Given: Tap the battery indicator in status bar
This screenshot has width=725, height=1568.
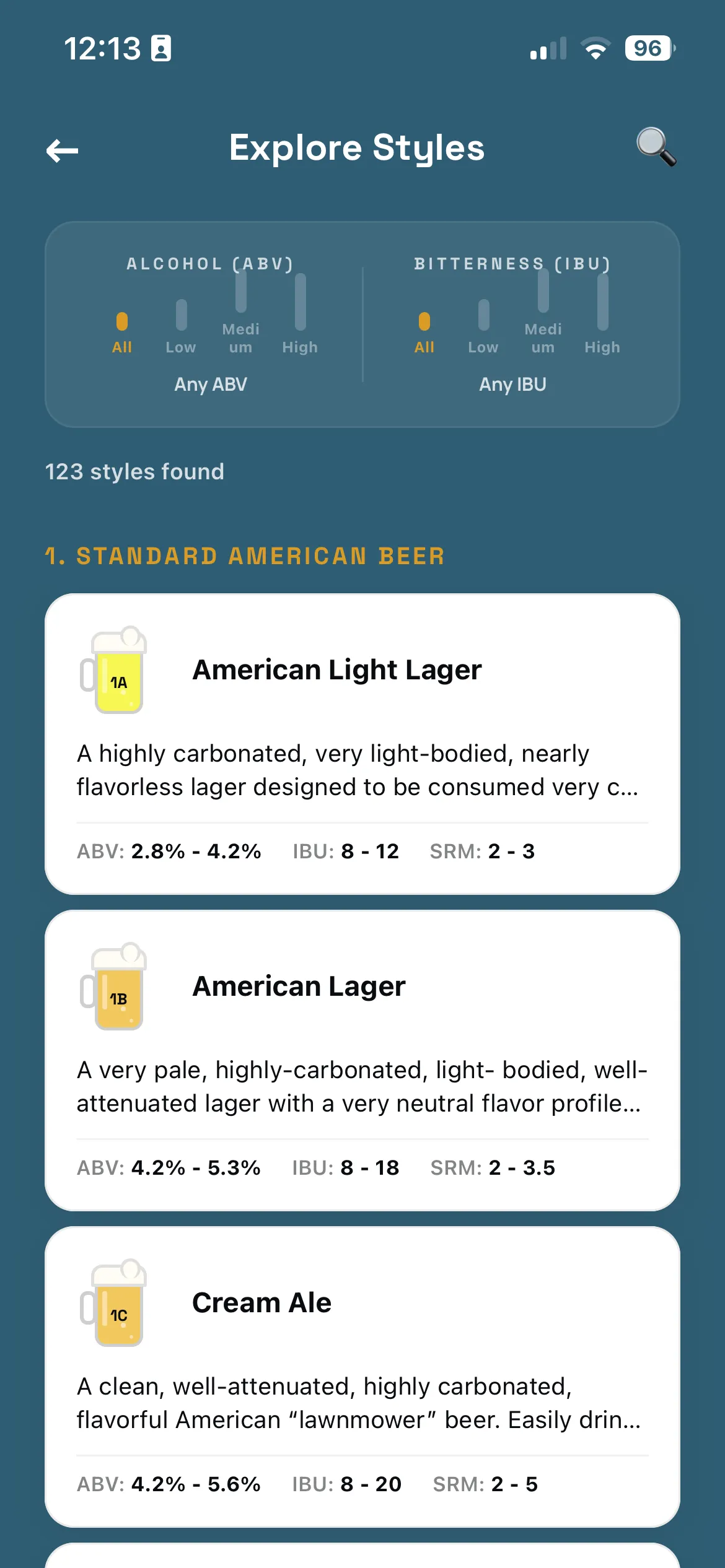Looking at the screenshot, I should point(650,48).
